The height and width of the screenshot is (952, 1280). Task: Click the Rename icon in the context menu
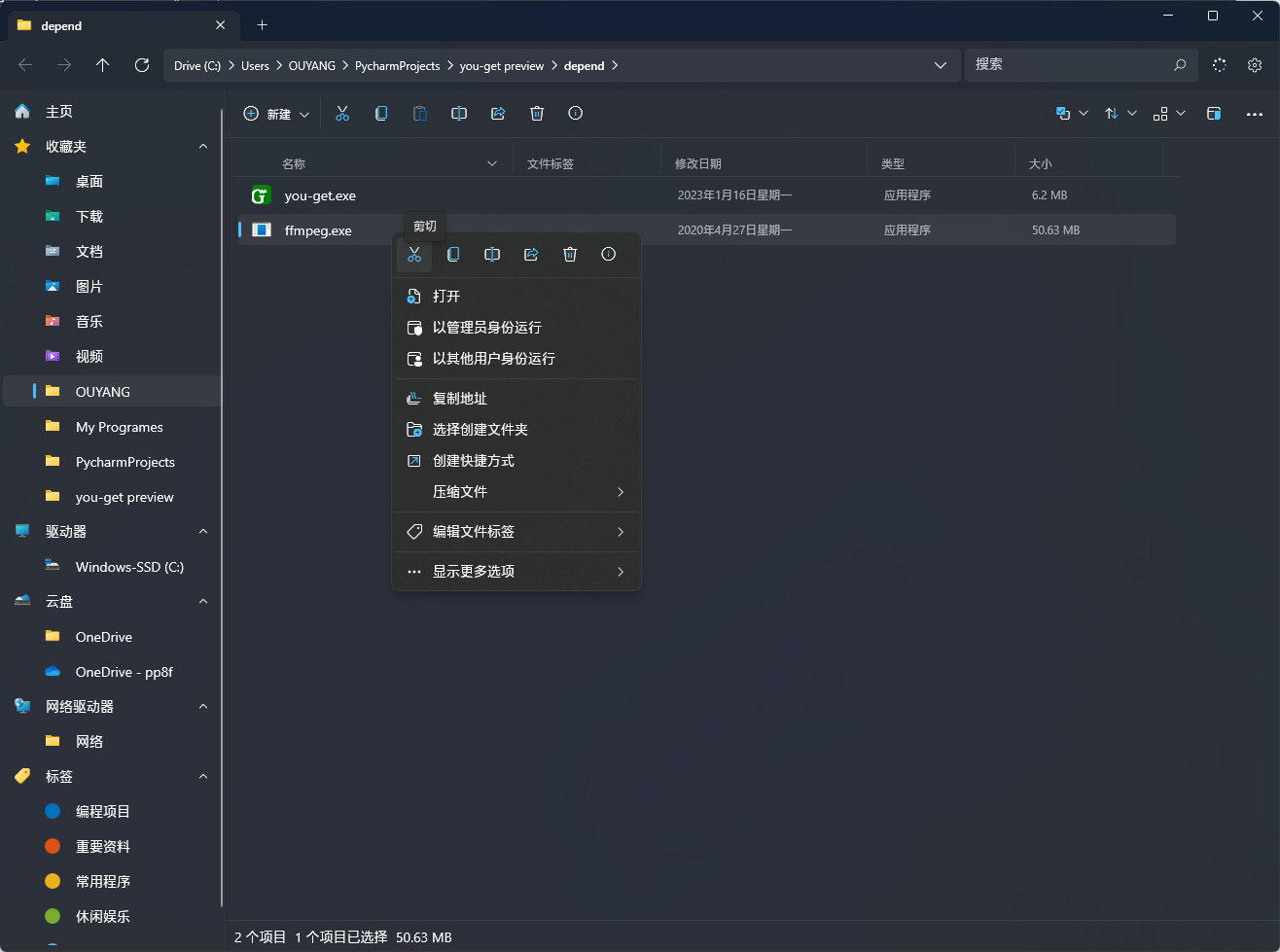492,255
